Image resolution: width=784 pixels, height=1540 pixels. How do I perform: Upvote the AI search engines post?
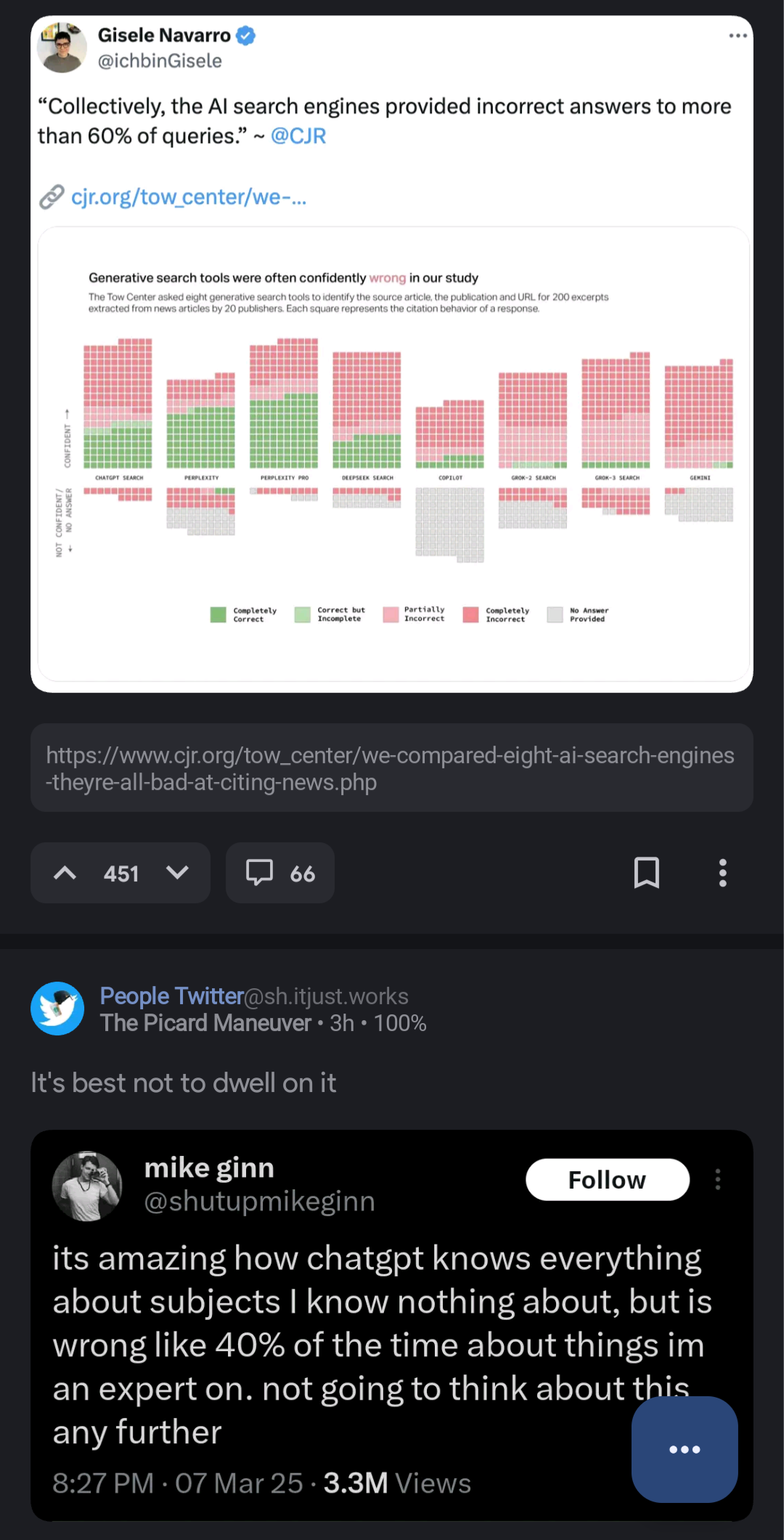tap(65, 873)
